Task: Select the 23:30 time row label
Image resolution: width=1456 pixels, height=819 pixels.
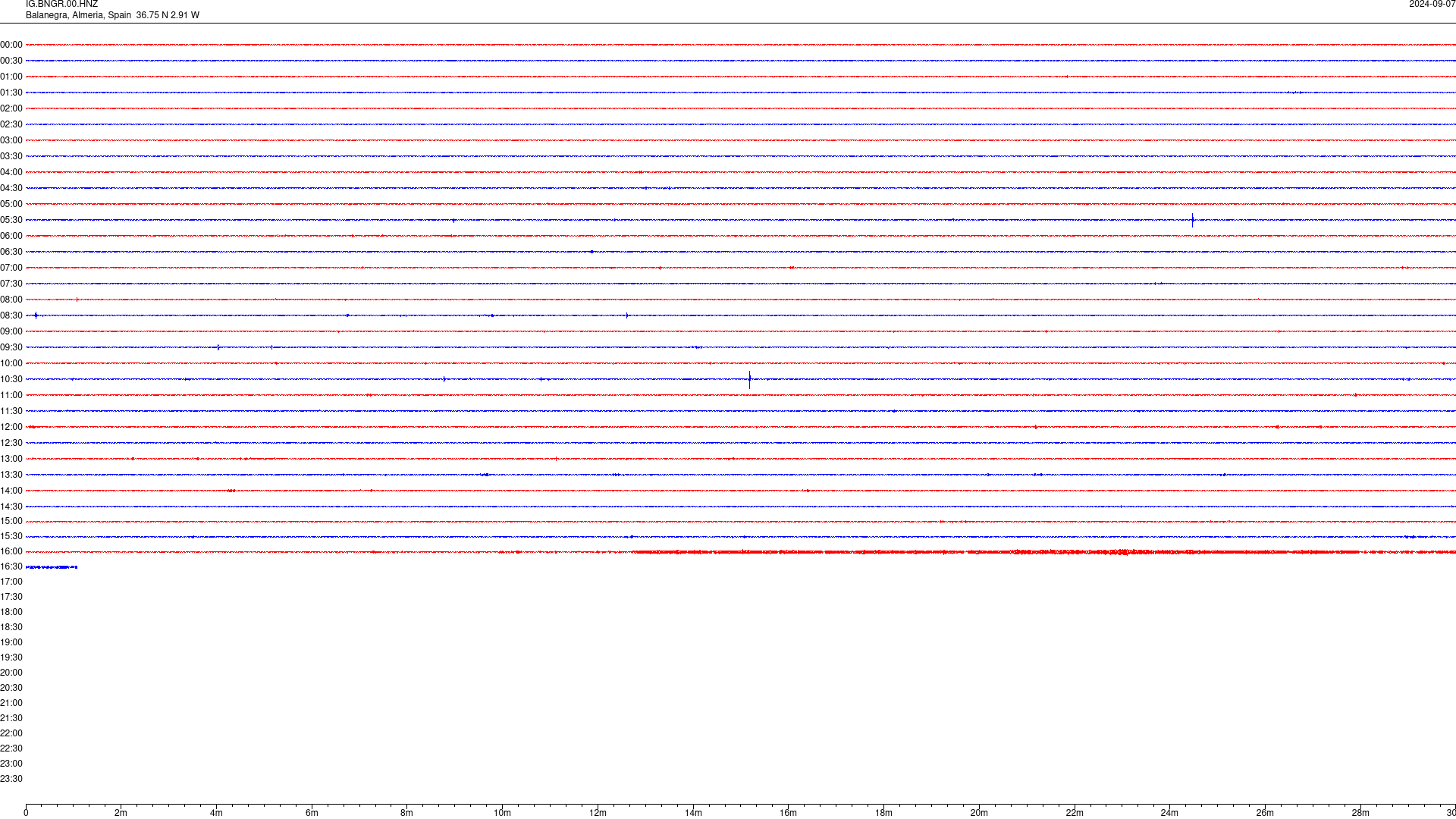Action: click(x=11, y=779)
